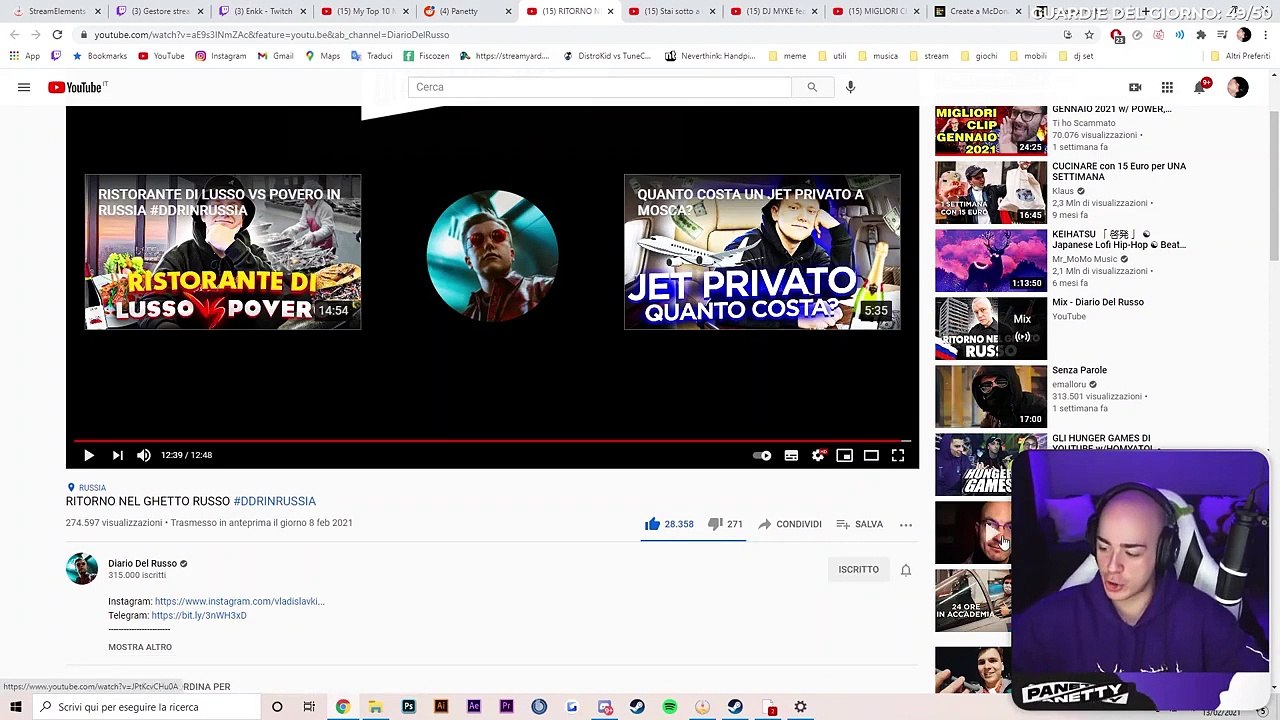The width and height of the screenshot is (1280, 720).
Task: Open the Gmail bookmark
Action: (x=275, y=56)
